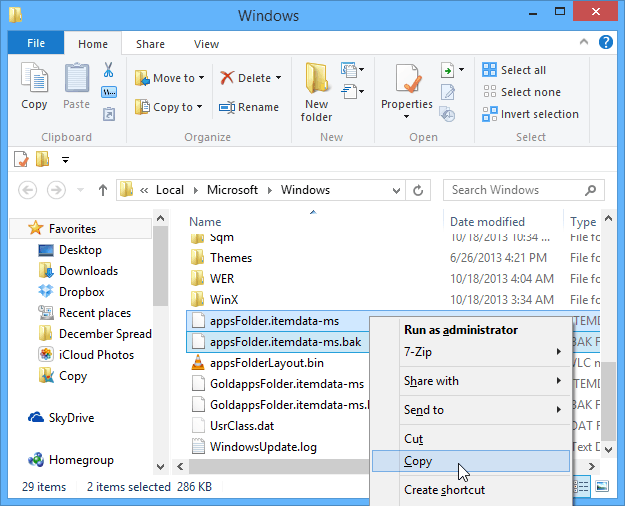
Task: Click the Paste shortcut icon in Clipboard group
Action: (x=109, y=114)
